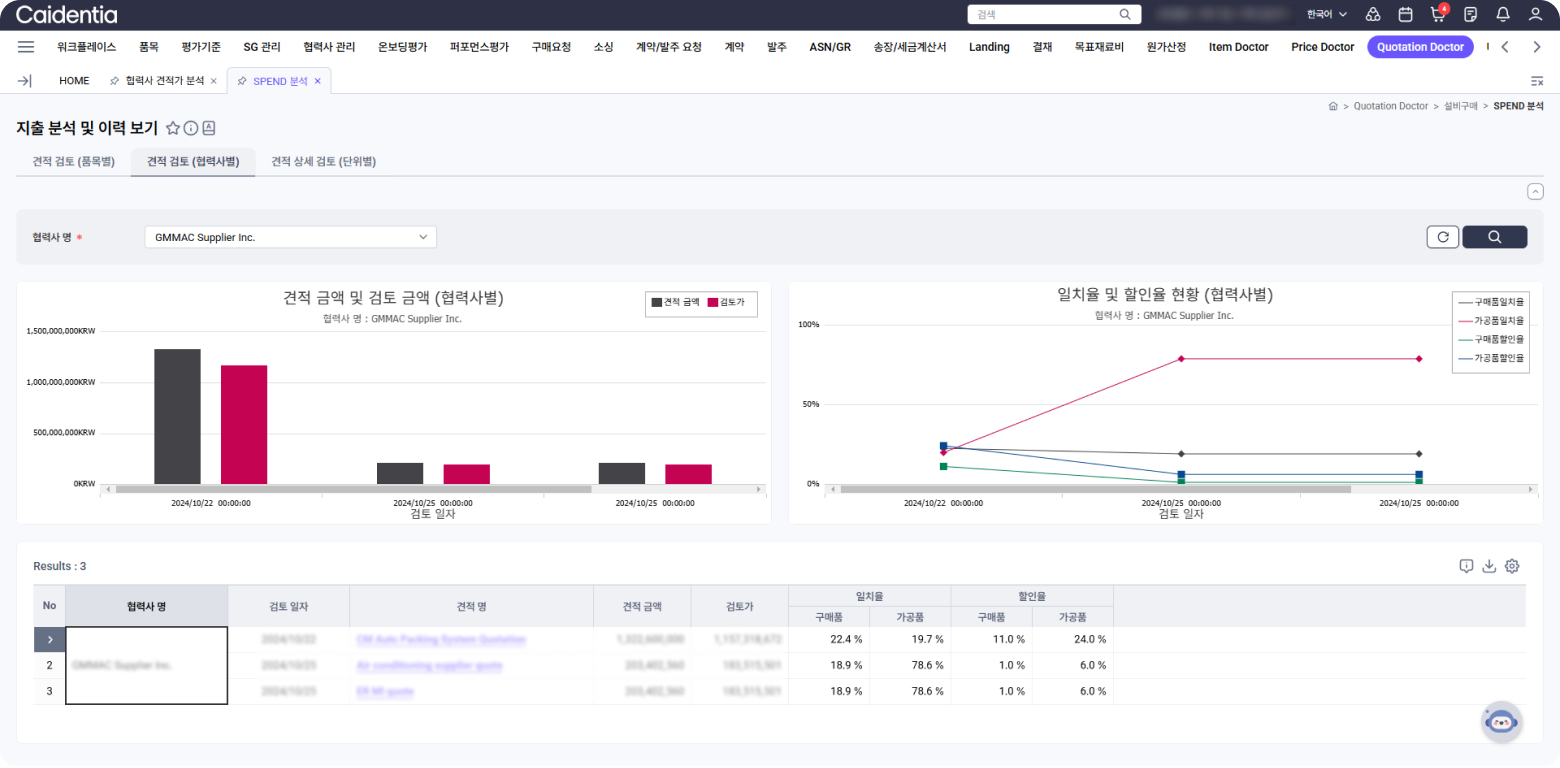
Task: Open the notifications bell
Action: 1502,14
